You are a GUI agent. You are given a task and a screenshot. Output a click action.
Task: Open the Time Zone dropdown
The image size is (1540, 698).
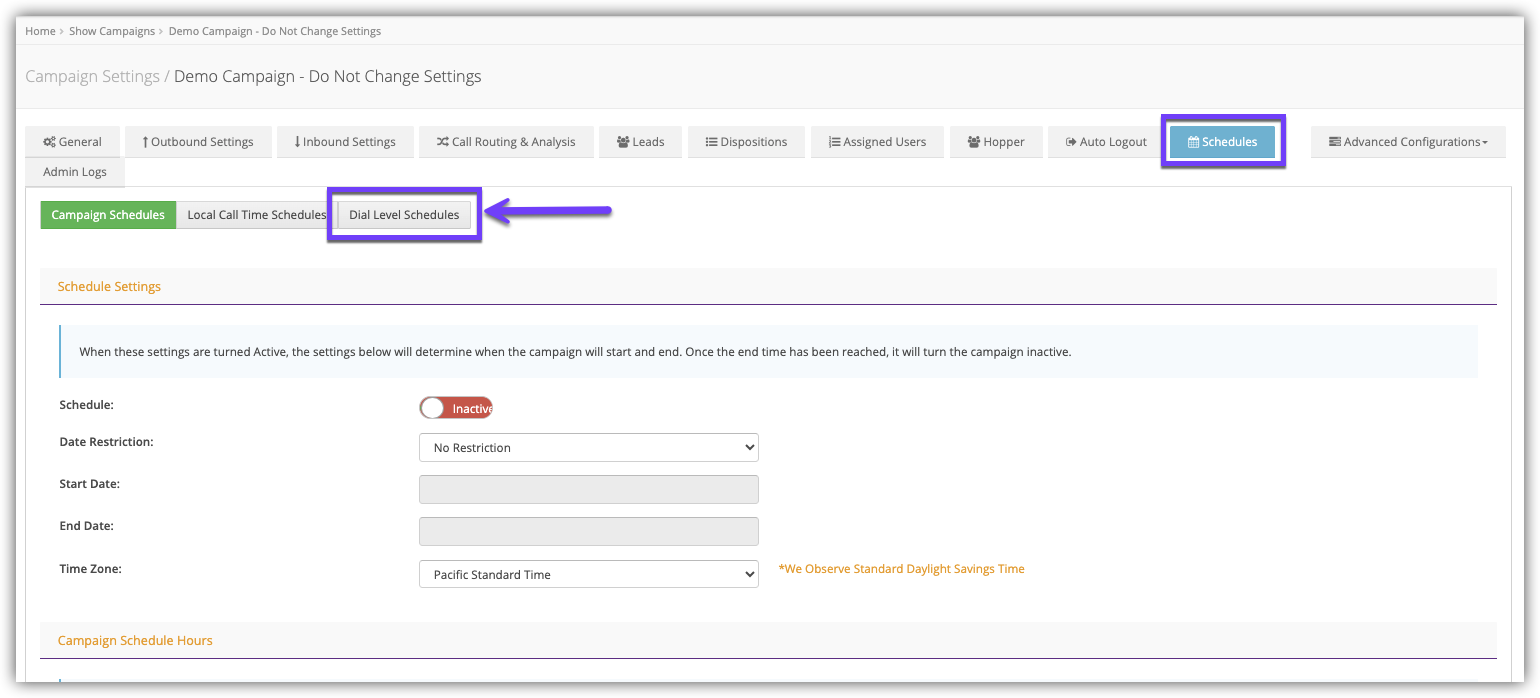tap(588, 575)
